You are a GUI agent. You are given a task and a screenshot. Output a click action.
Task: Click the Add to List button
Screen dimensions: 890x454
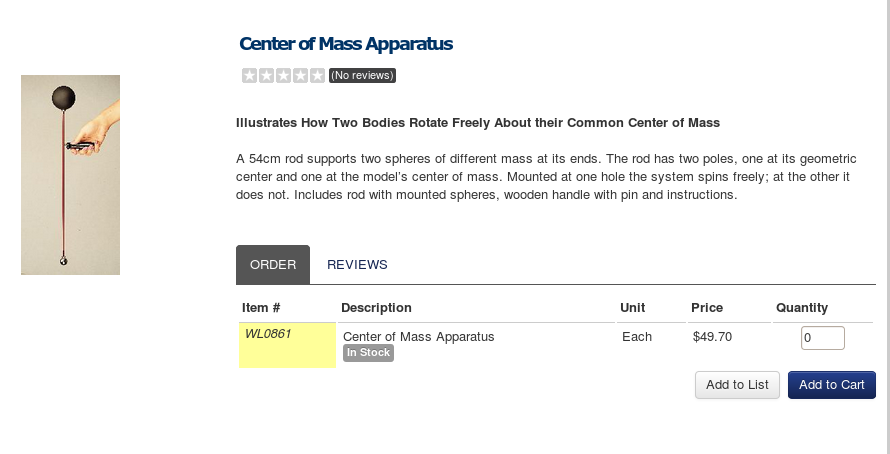(737, 385)
